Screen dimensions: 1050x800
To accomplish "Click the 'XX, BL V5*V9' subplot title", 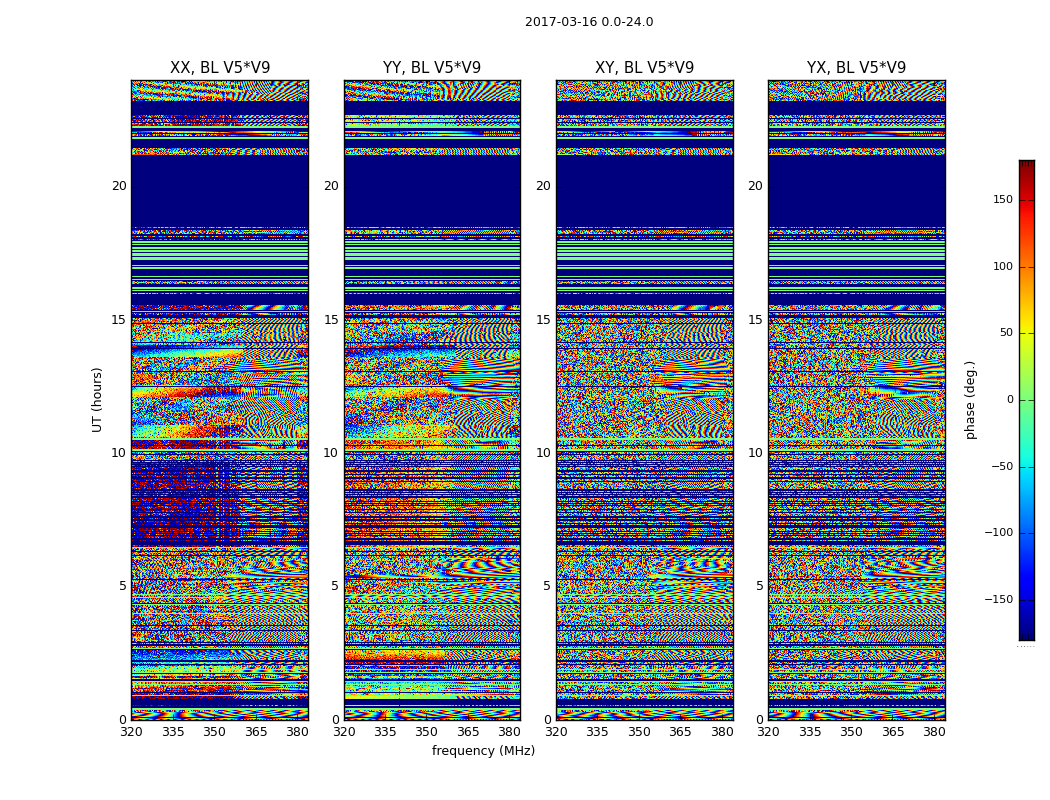I will 220,68.
